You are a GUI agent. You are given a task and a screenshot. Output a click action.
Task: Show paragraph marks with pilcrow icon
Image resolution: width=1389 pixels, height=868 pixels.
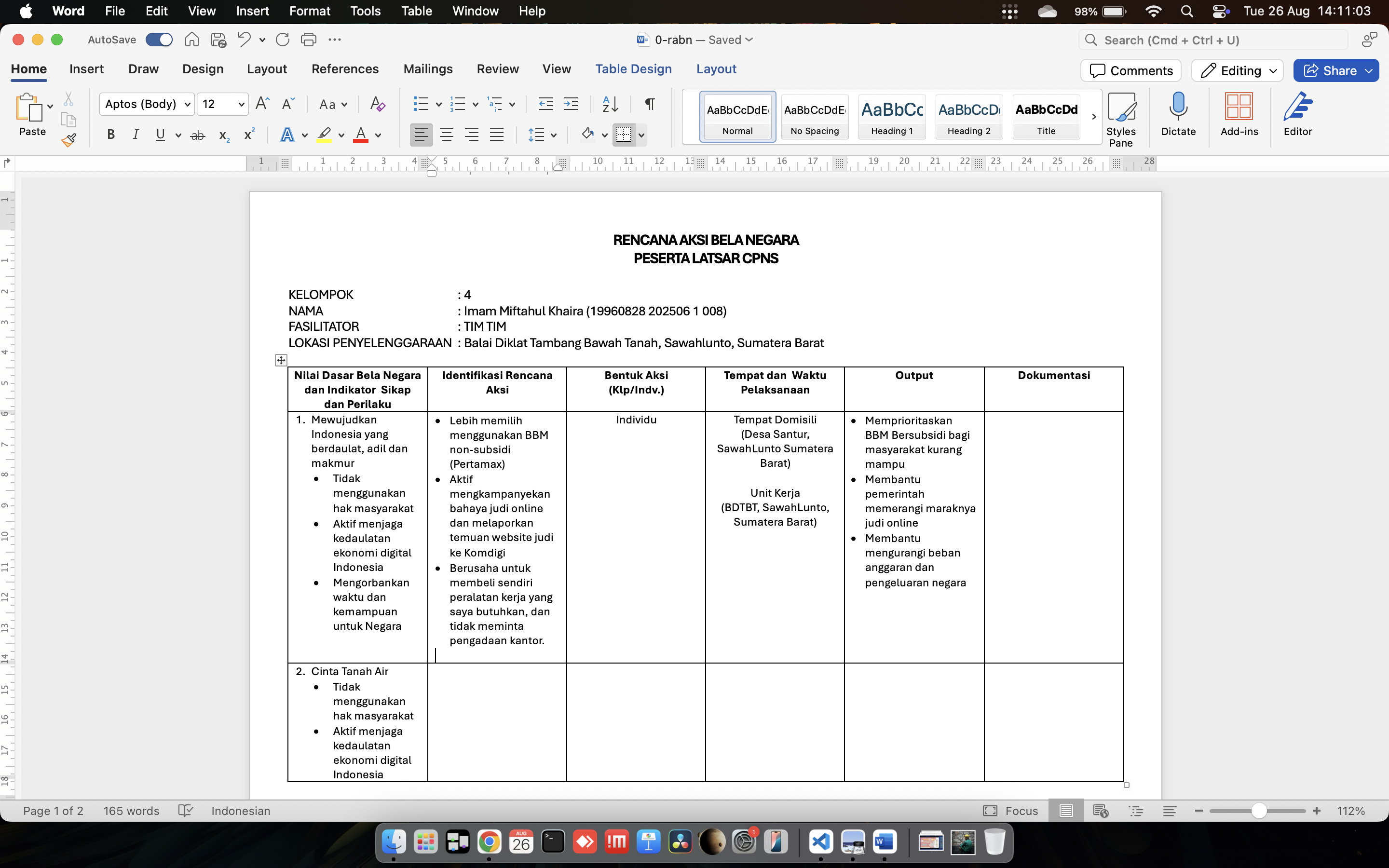click(650, 104)
